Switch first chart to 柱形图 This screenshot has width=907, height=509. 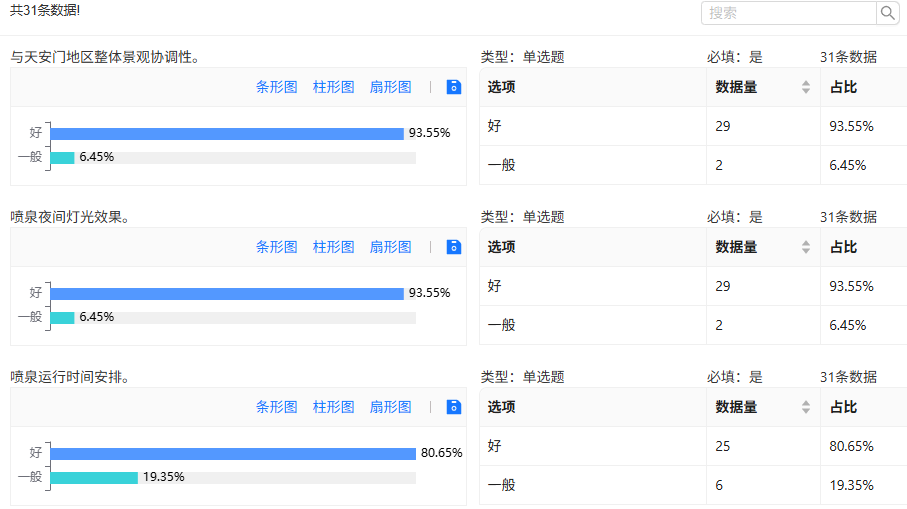click(x=333, y=87)
